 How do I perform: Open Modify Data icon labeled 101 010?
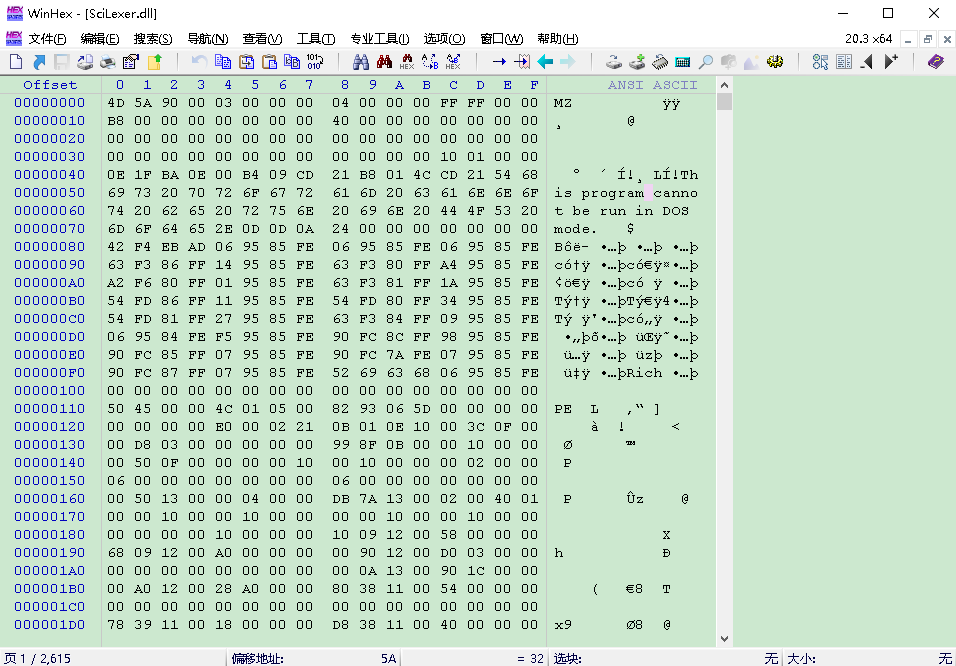315,62
